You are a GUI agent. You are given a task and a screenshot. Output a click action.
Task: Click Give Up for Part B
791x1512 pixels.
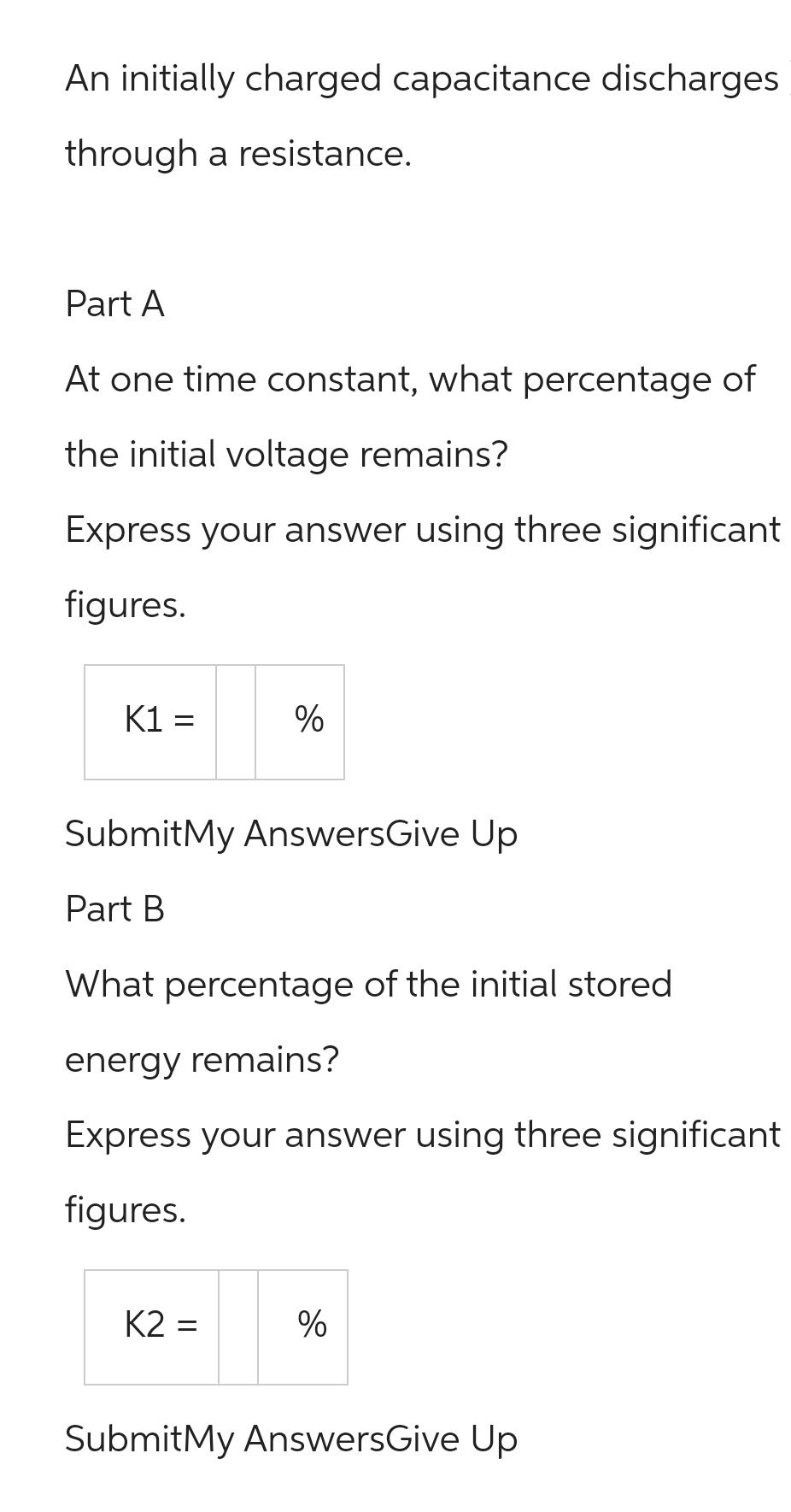[451, 1438]
